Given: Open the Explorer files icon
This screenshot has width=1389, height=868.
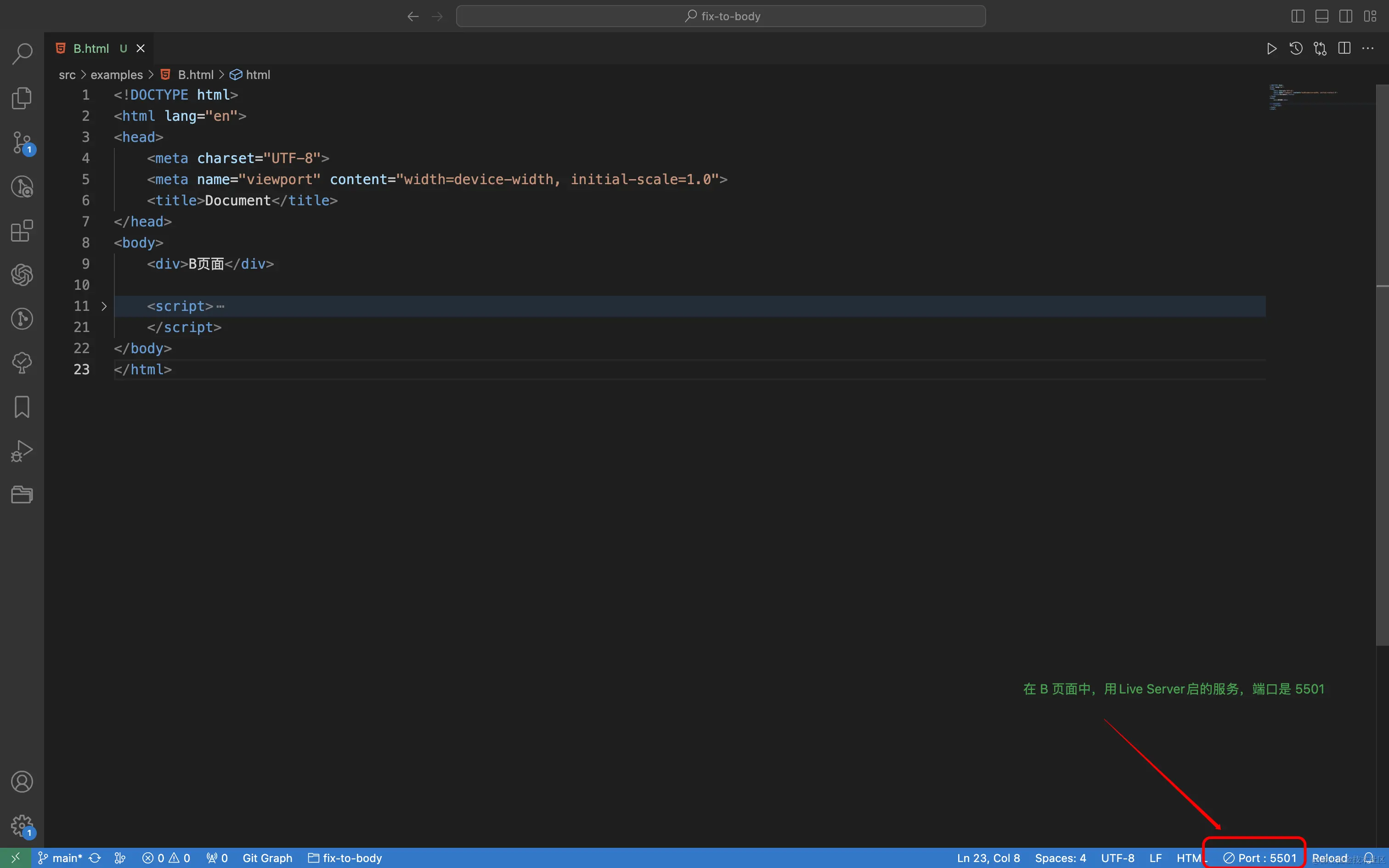Looking at the screenshot, I should (x=22, y=98).
